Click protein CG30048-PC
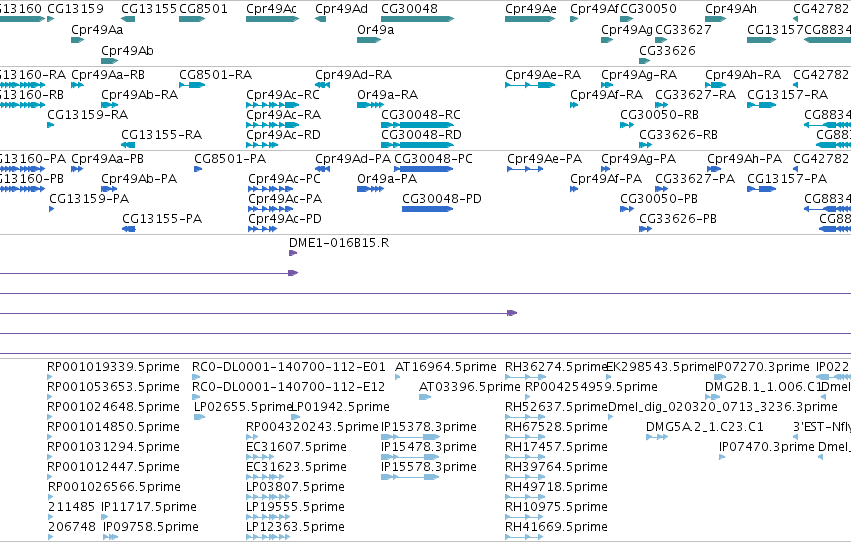 [423, 169]
